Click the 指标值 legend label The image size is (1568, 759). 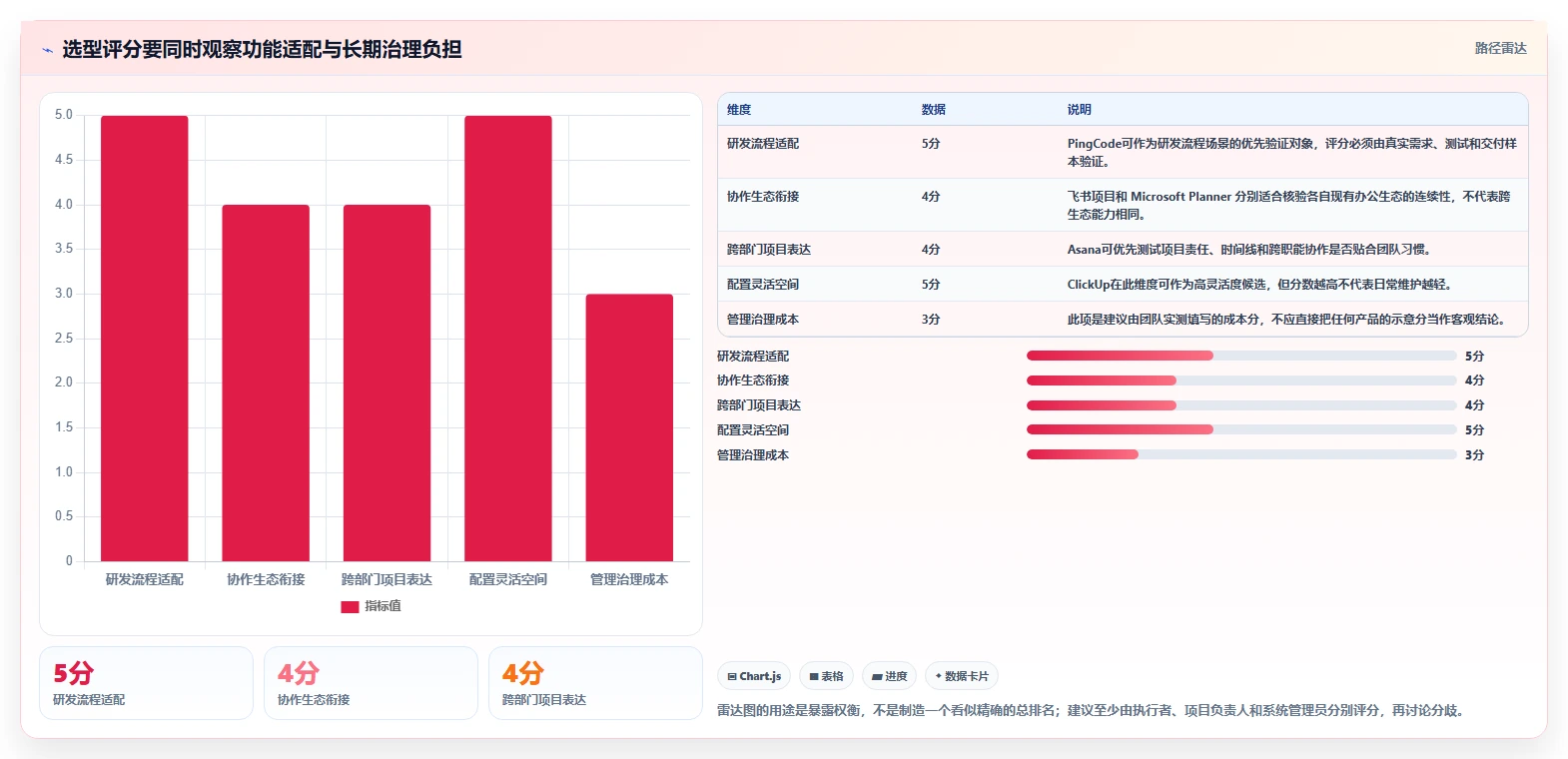click(x=383, y=606)
